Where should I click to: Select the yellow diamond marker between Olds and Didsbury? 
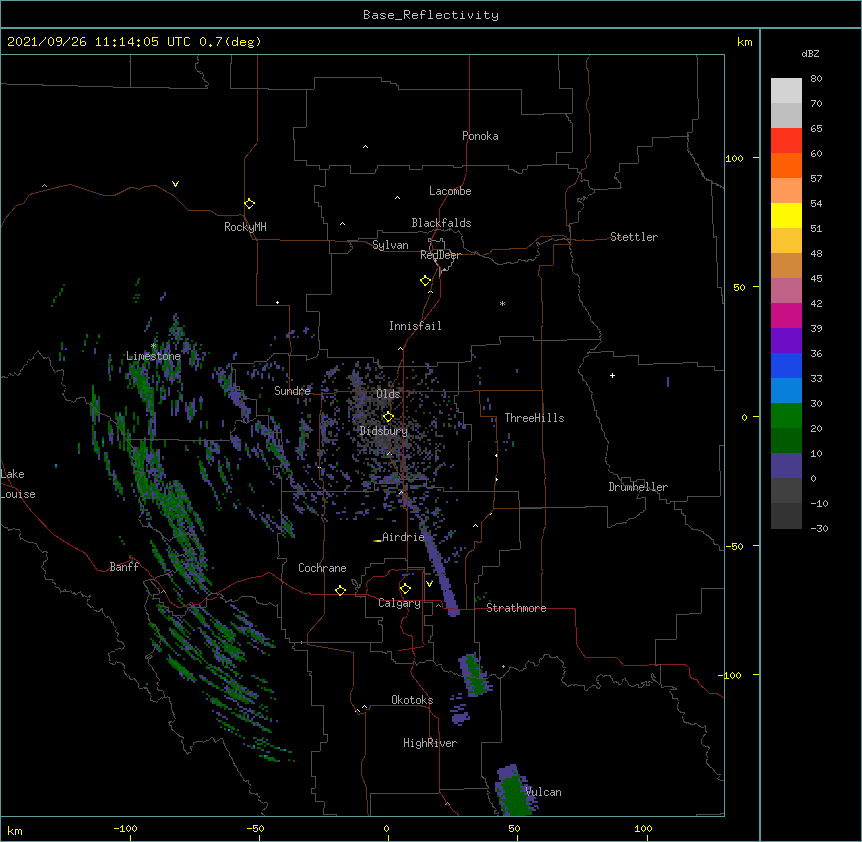(388, 417)
